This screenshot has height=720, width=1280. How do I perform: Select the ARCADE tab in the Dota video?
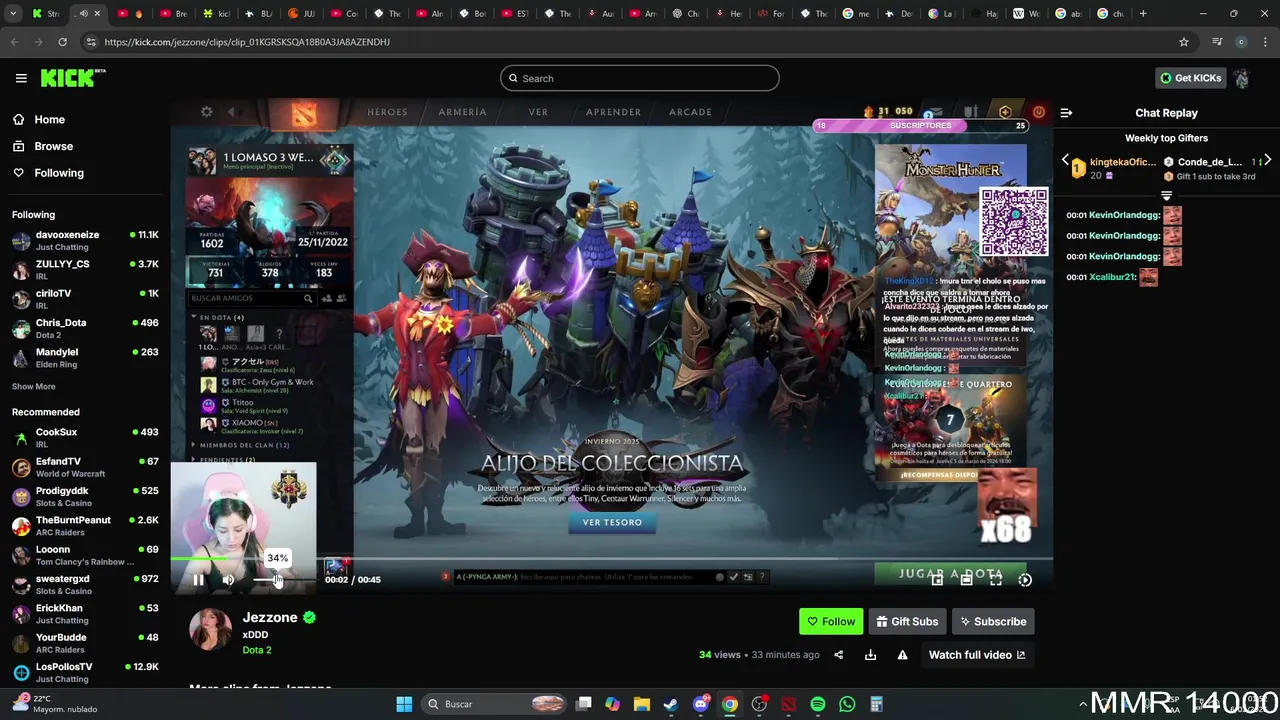click(x=690, y=112)
